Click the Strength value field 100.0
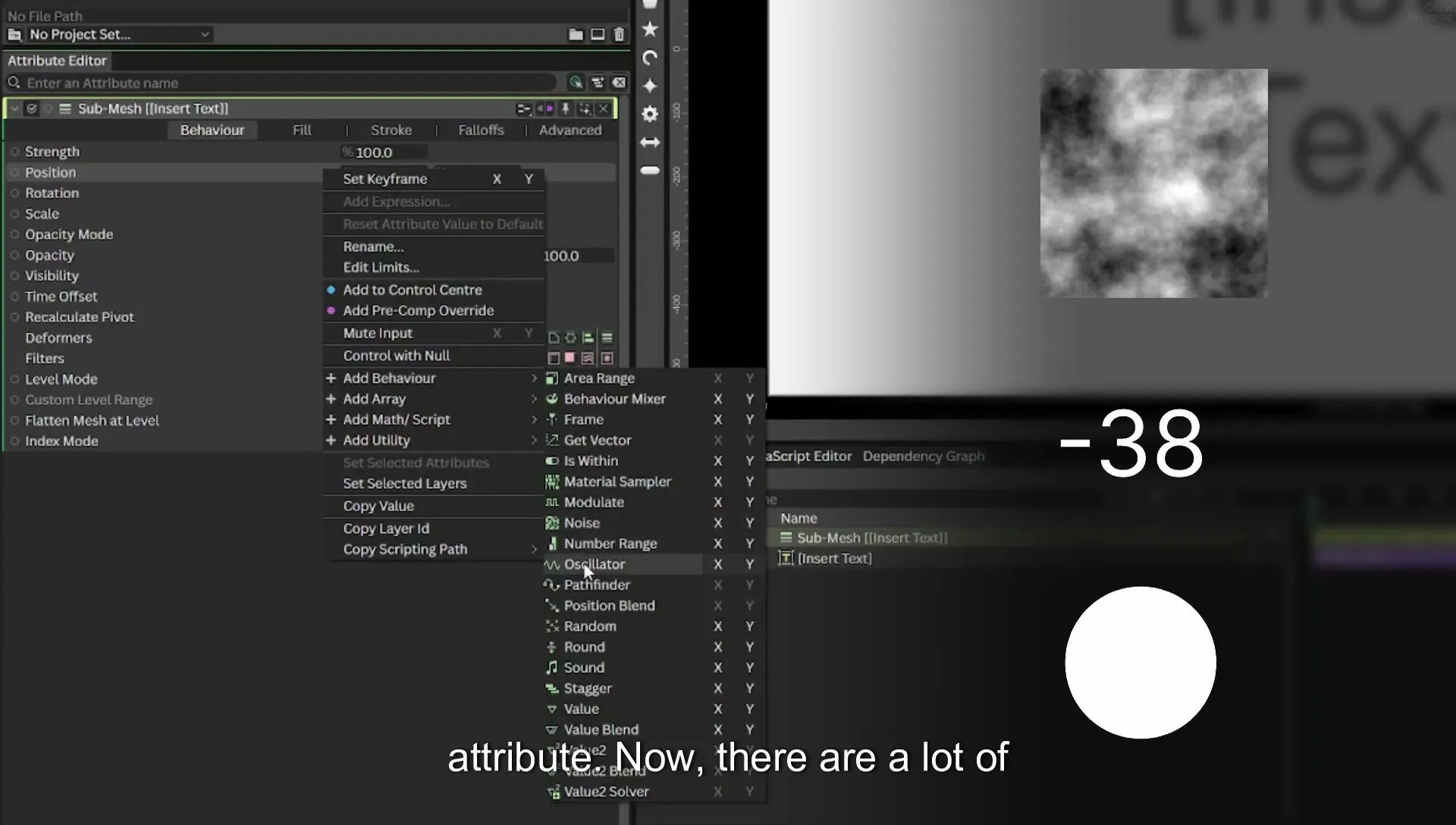This screenshot has width=1456, height=825. [x=385, y=152]
